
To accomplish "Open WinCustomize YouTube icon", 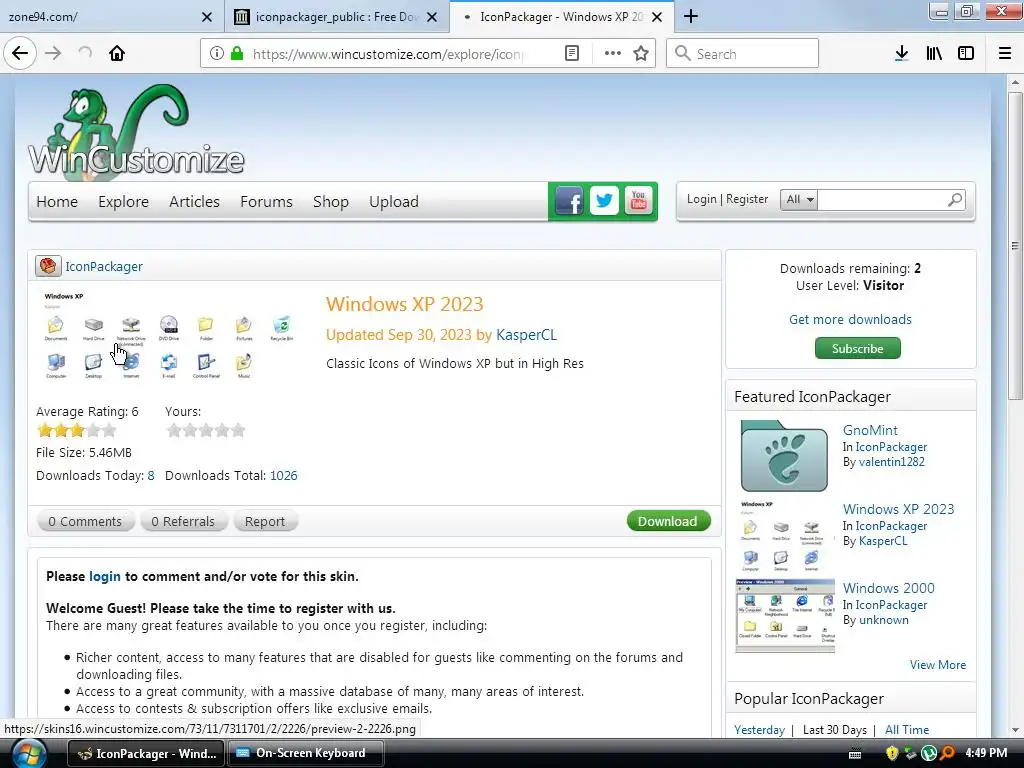I will [639, 201].
